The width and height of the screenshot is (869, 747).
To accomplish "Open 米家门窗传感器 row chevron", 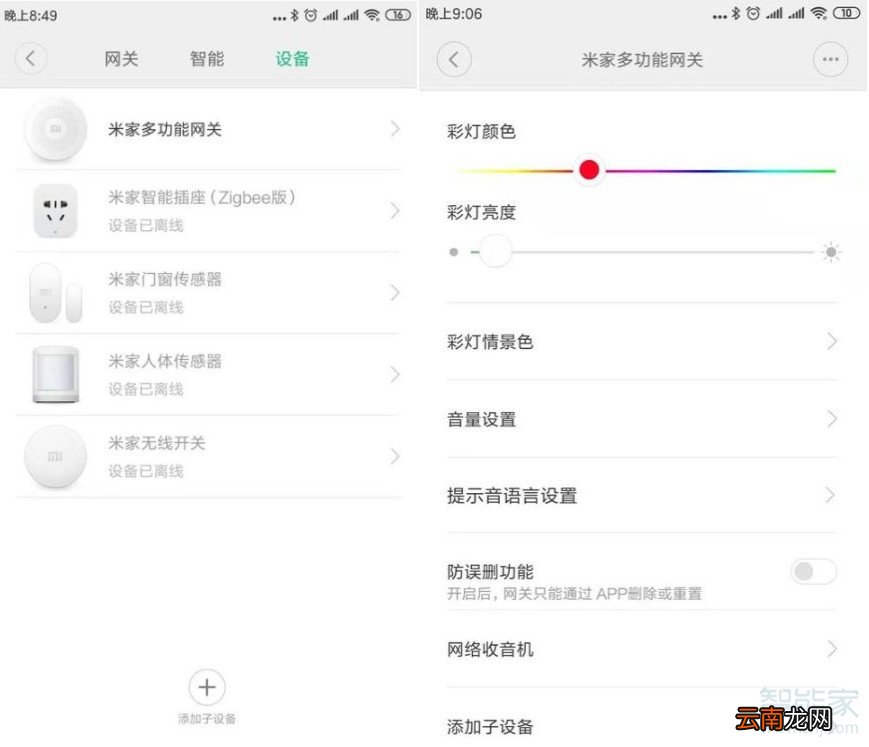I will coord(395,293).
